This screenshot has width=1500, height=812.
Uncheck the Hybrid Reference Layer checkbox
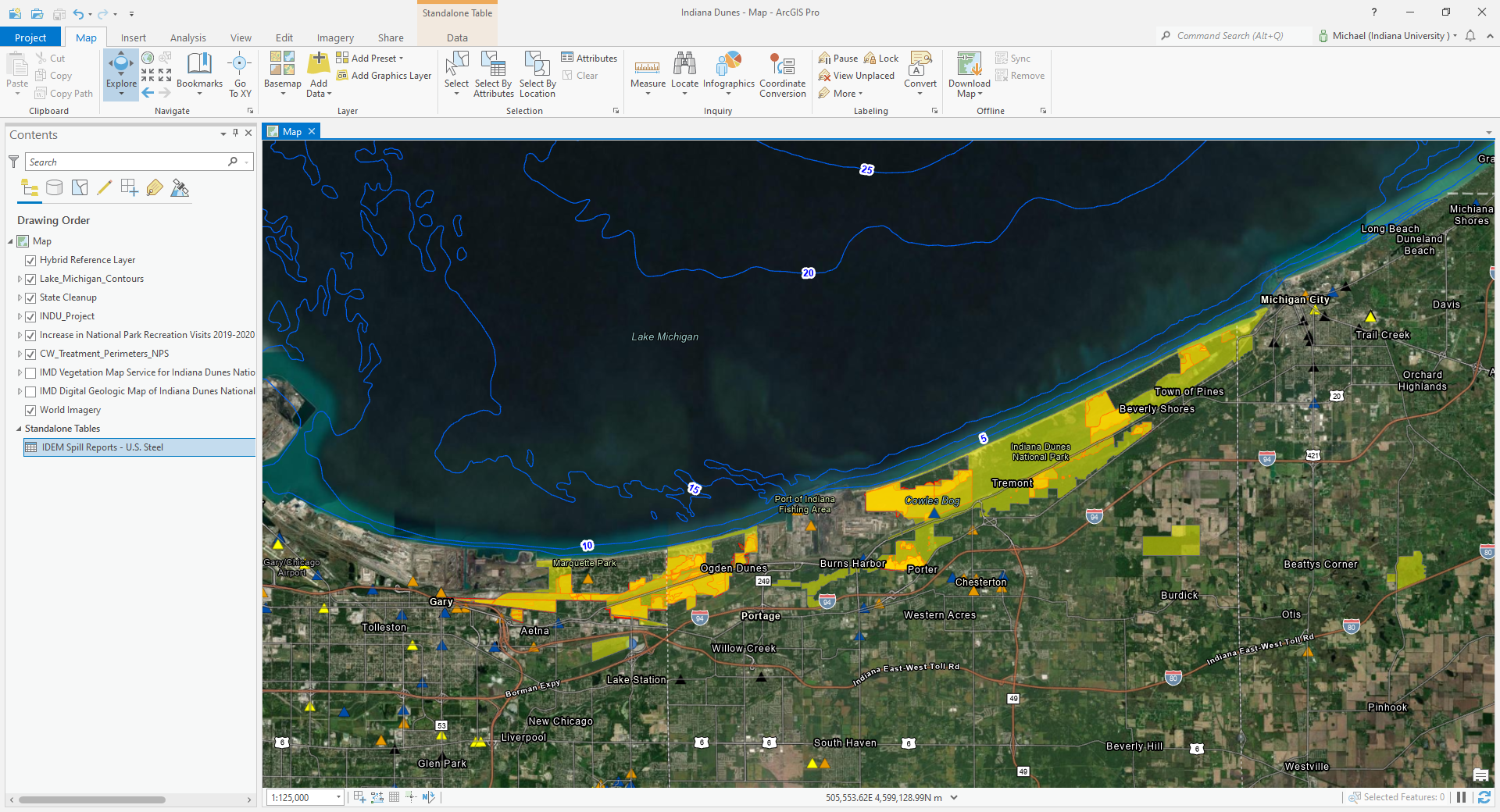pos(30,261)
